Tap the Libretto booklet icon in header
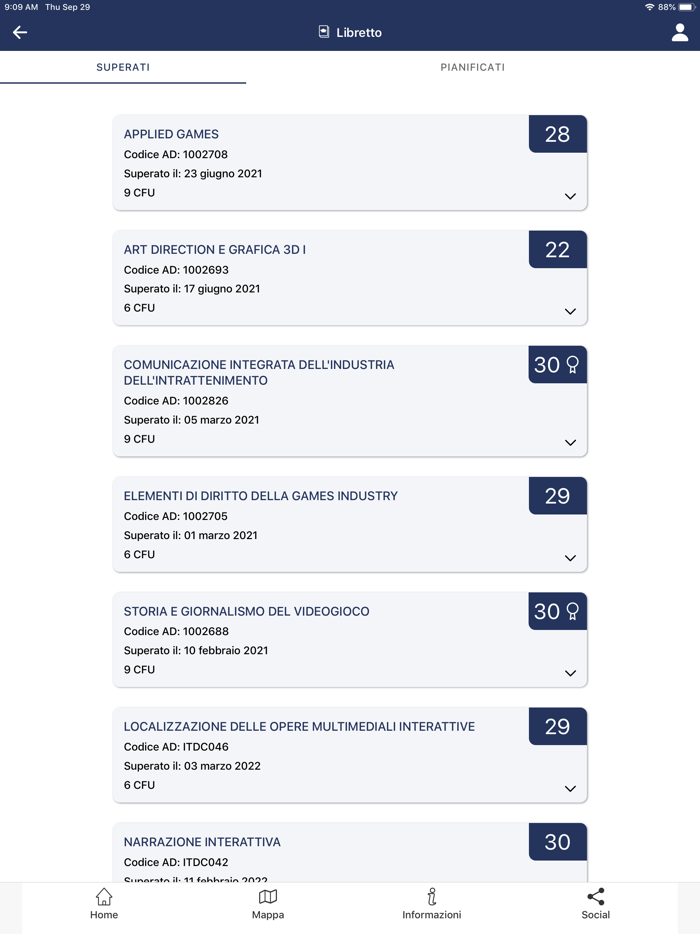The image size is (700, 934). tap(324, 32)
